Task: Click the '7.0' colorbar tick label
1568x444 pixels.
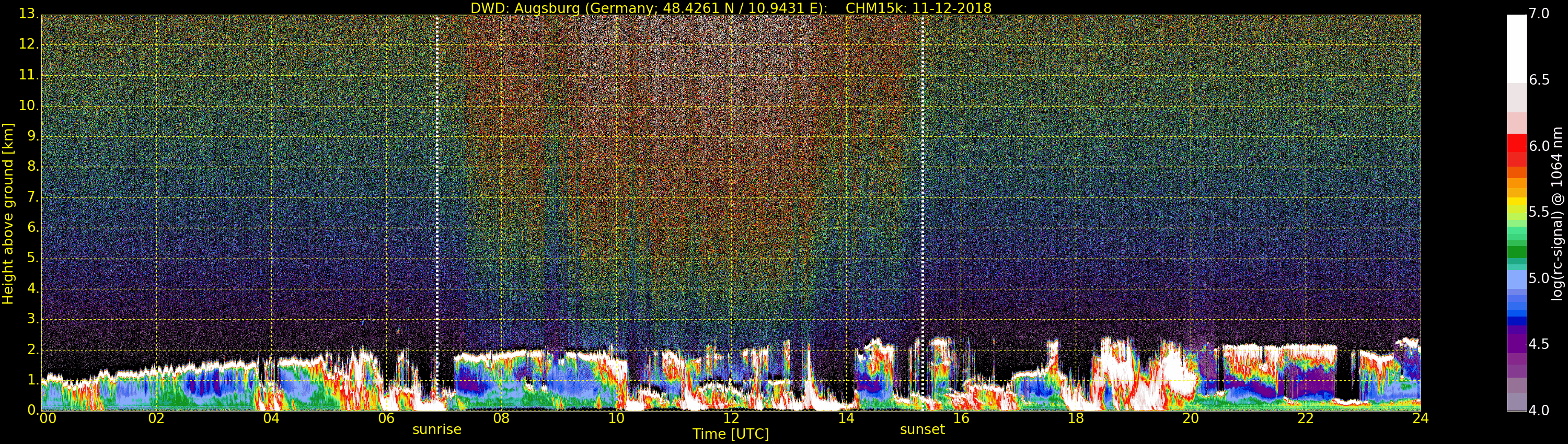Action: (1539, 14)
